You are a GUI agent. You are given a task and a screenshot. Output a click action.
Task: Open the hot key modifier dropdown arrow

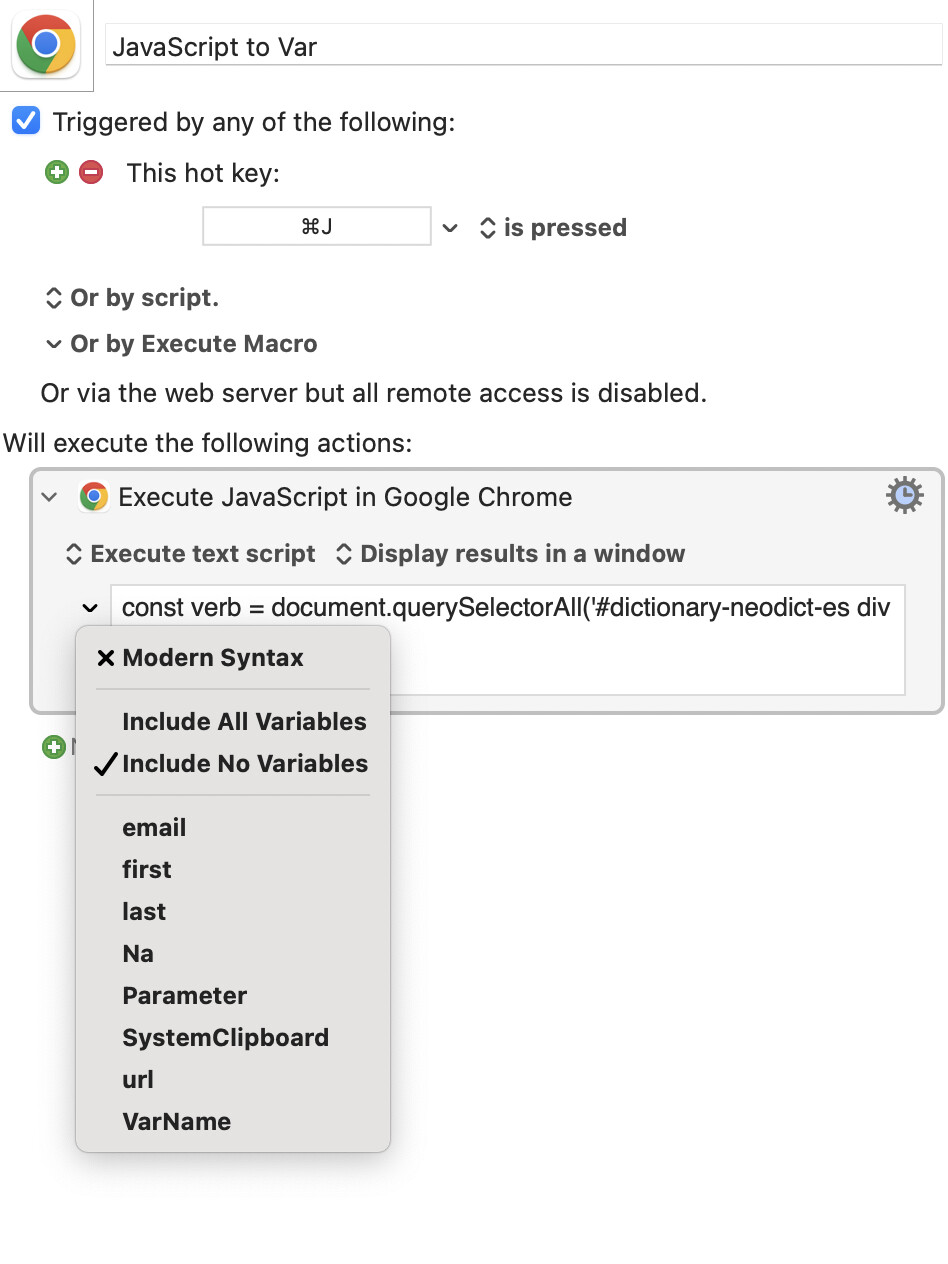pyautogui.click(x=450, y=228)
